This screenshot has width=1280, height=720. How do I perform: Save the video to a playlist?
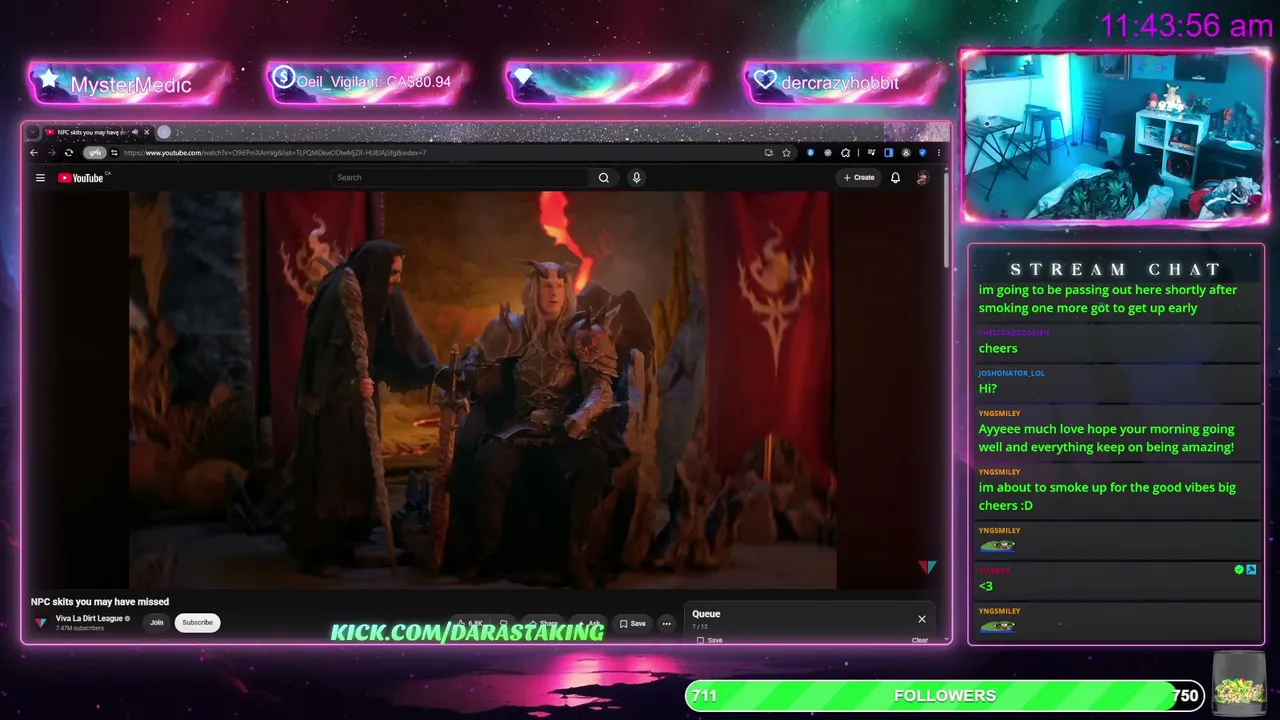pyautogui.click(x=632, y=623)
